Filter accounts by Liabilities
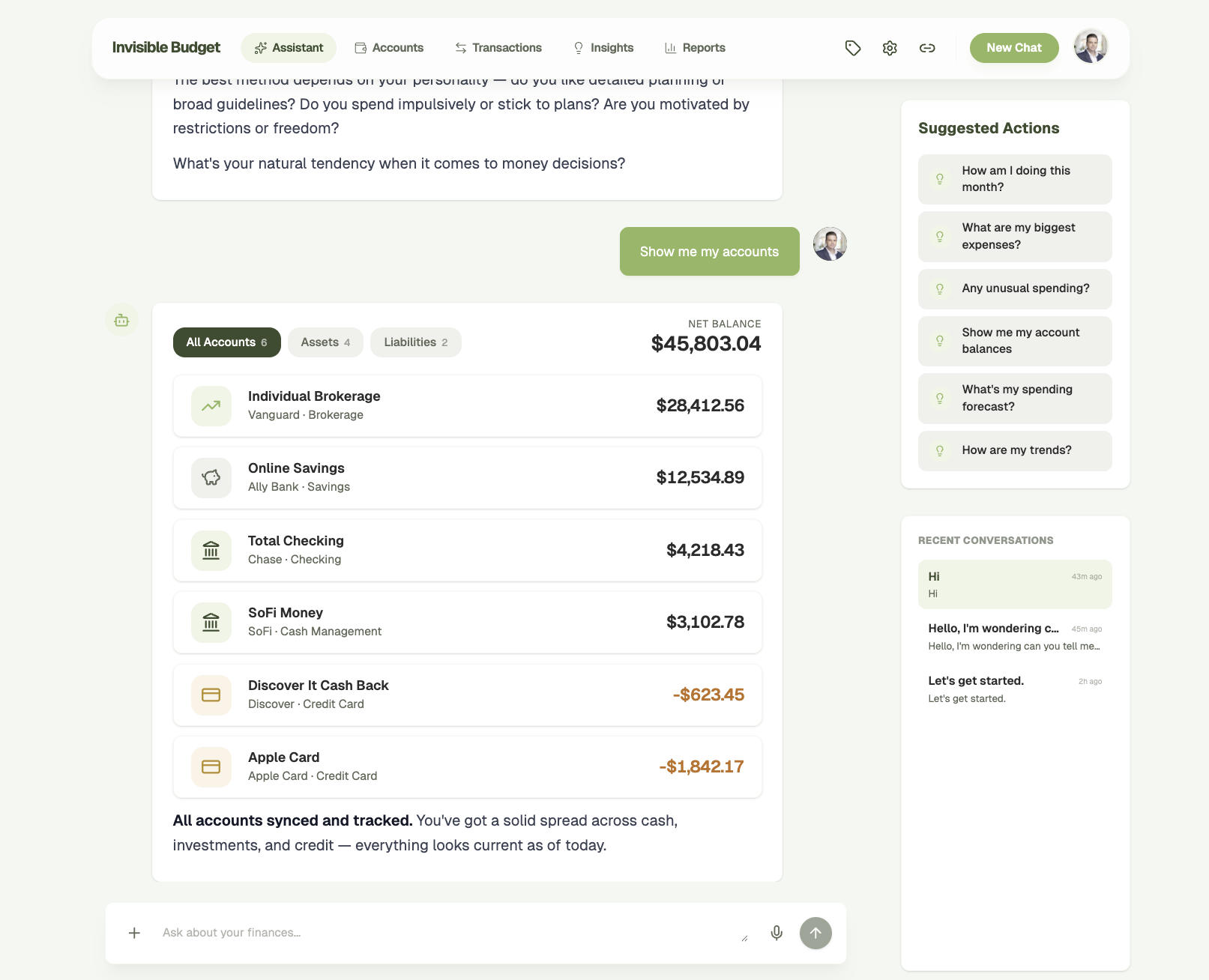This screenshot has width=1209, height=980. coord(415,342)
